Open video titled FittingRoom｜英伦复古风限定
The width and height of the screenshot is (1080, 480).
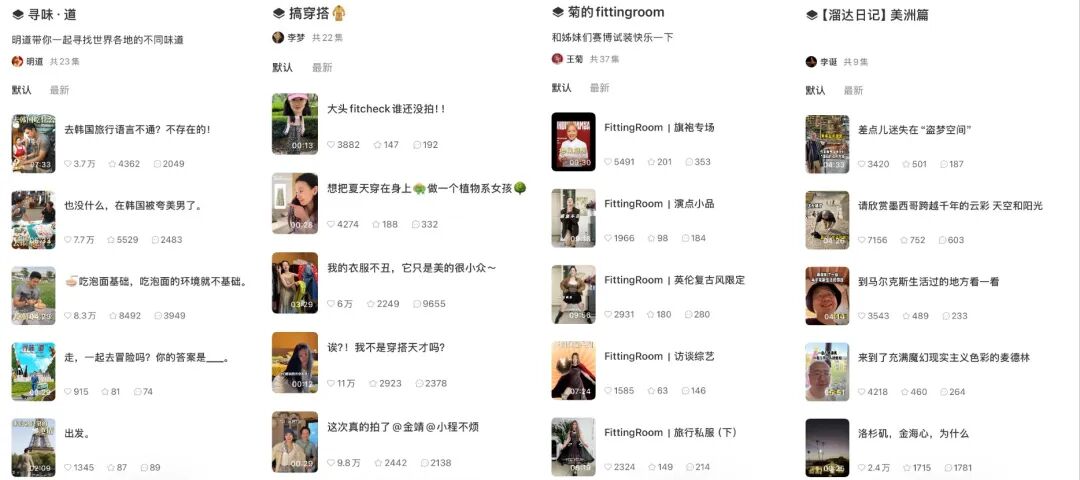(x=674, y=280)
